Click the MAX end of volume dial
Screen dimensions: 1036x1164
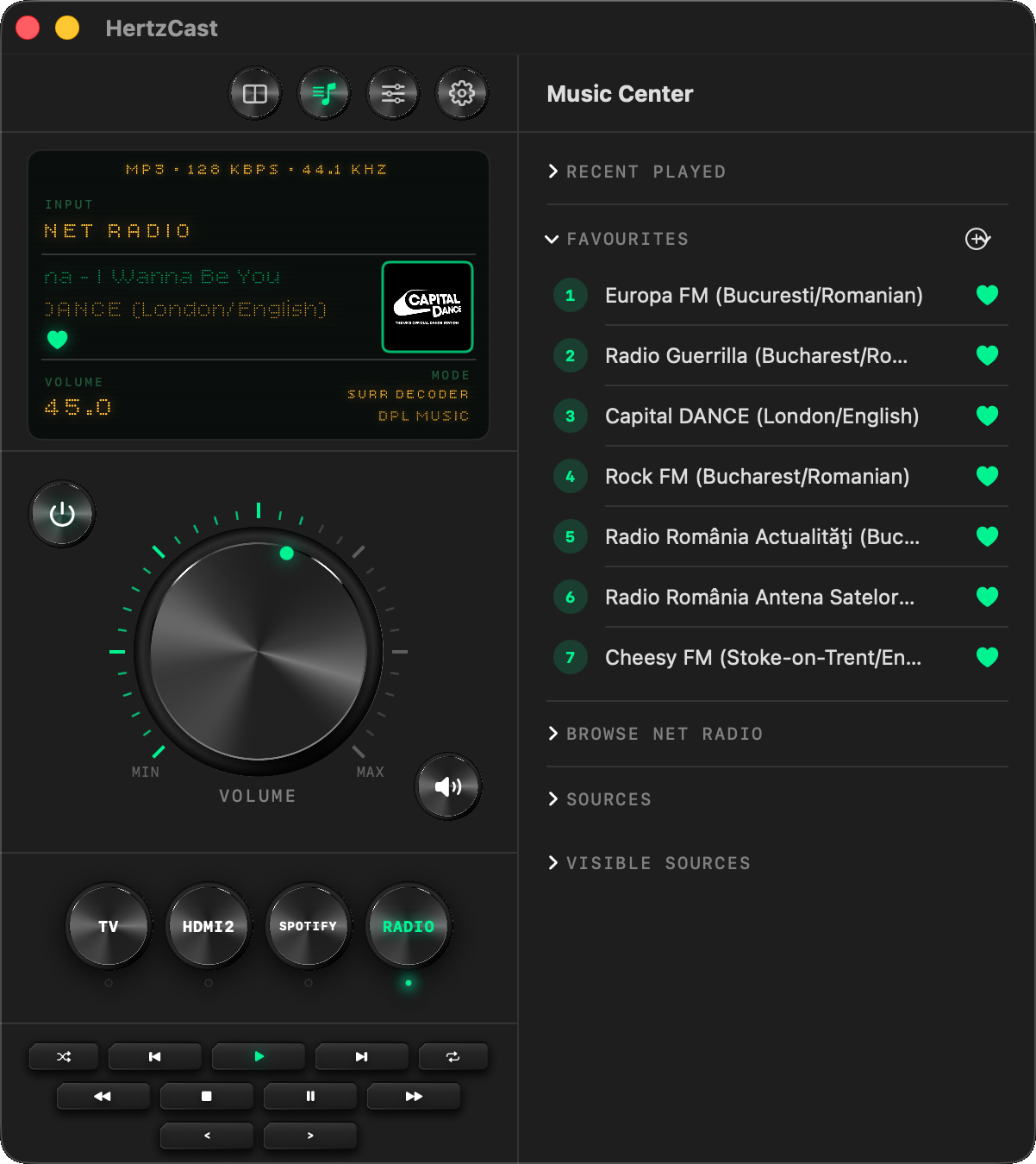coord(371,772)
